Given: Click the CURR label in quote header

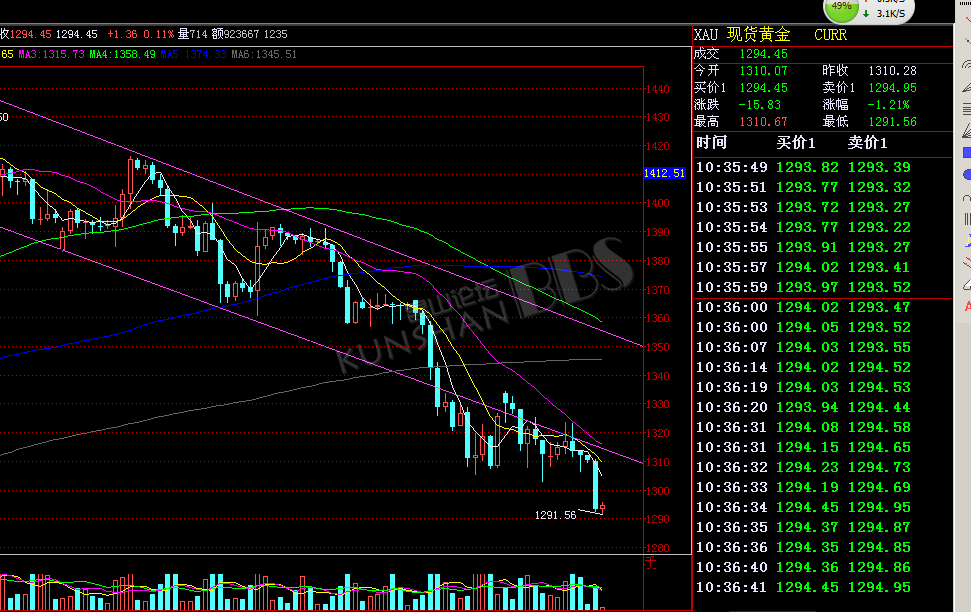Looking at the screenshot, I should coord(830,35).
